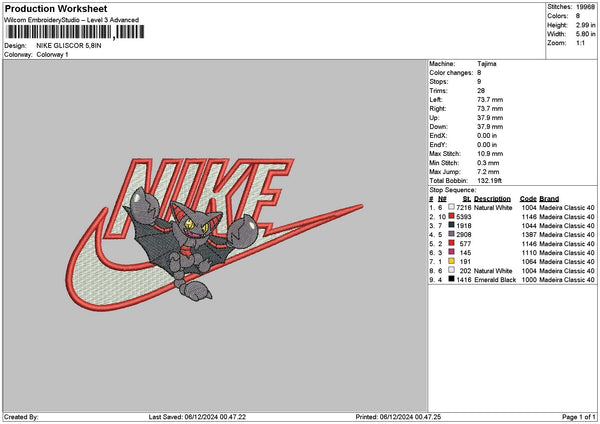Viewport: 600px width, 424px height.
Task: Click the Trims value 28
Action: pyautogui.click(x=481, y=91)
